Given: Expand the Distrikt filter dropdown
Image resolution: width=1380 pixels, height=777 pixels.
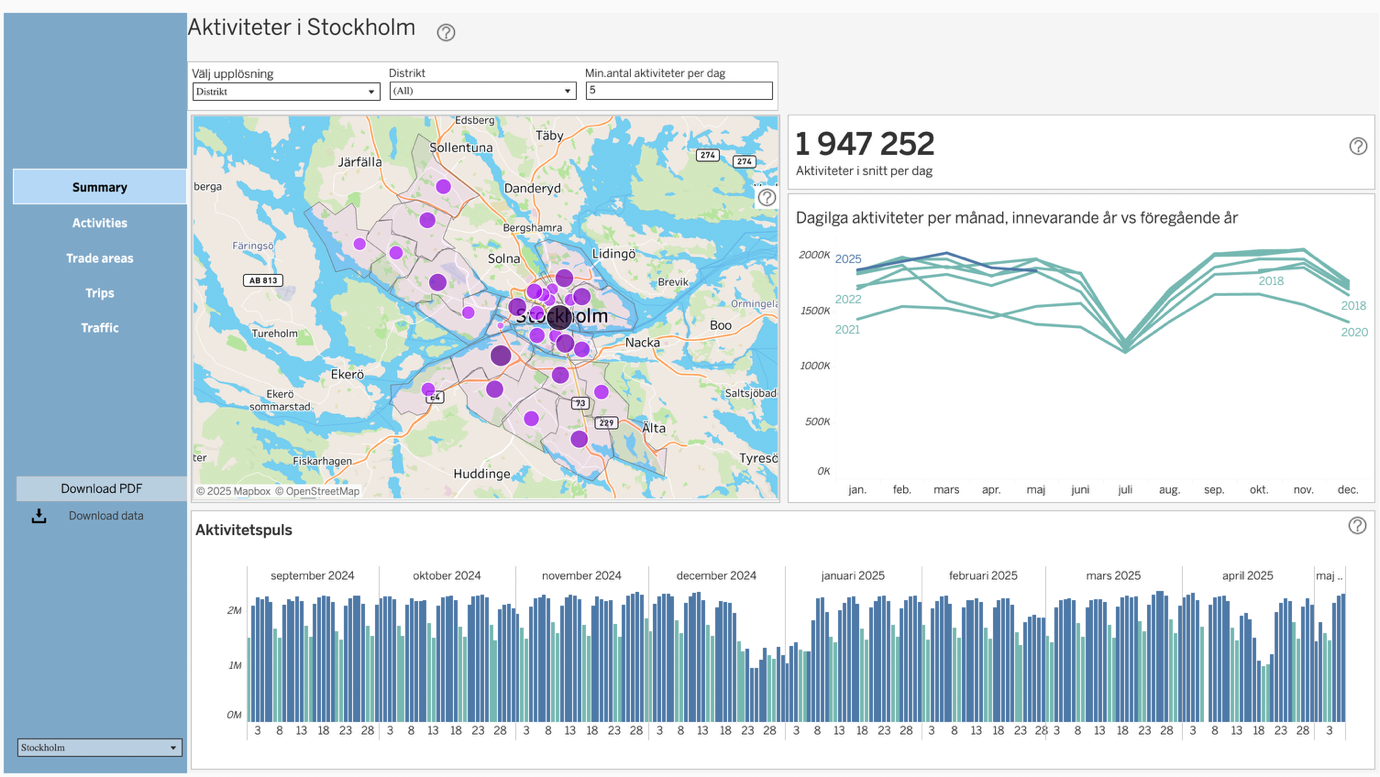Looking at the screenshot, I should tap(482, 91).
